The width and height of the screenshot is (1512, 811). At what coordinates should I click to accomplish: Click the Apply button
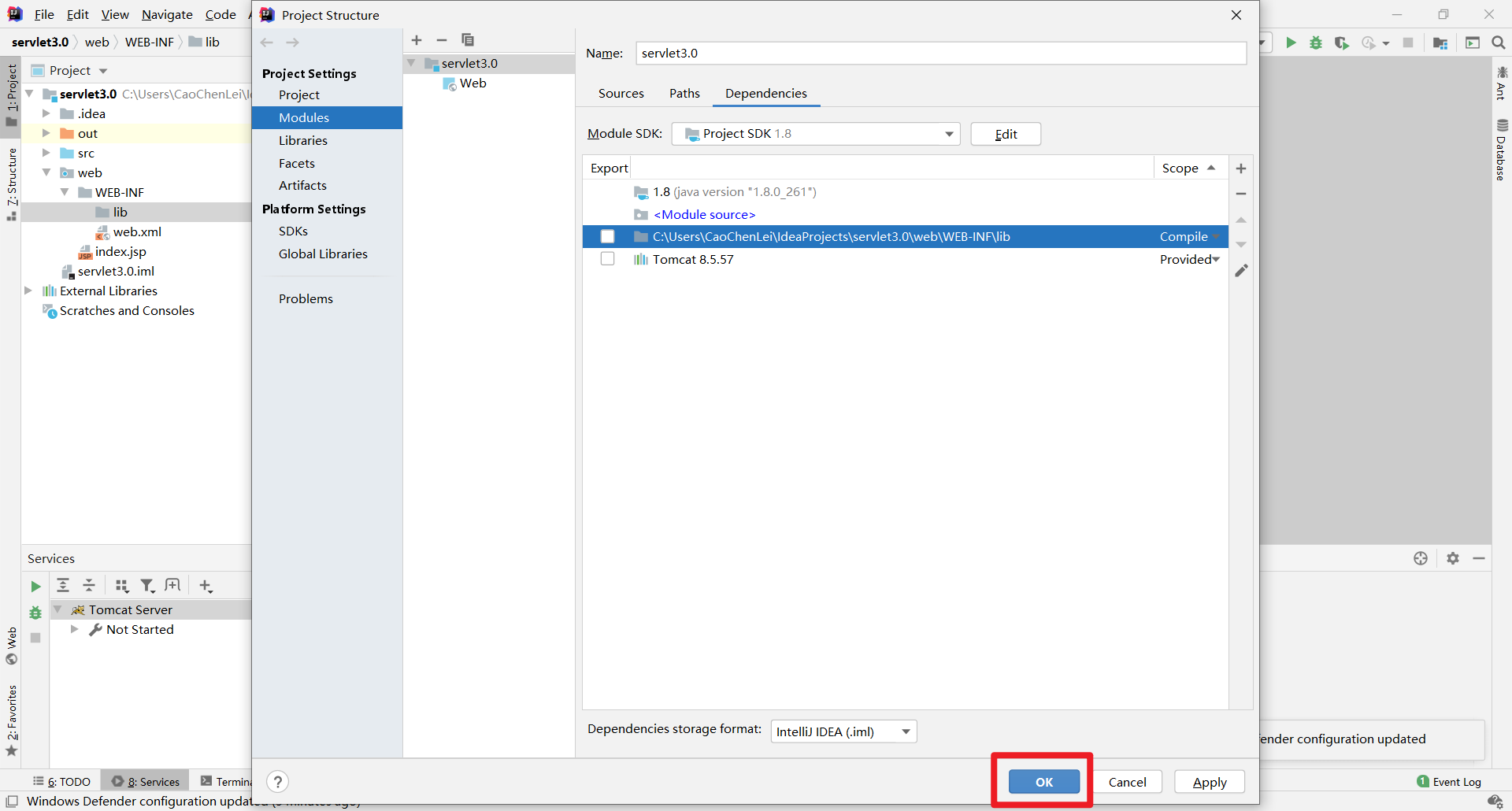(x=1210, y=782)
